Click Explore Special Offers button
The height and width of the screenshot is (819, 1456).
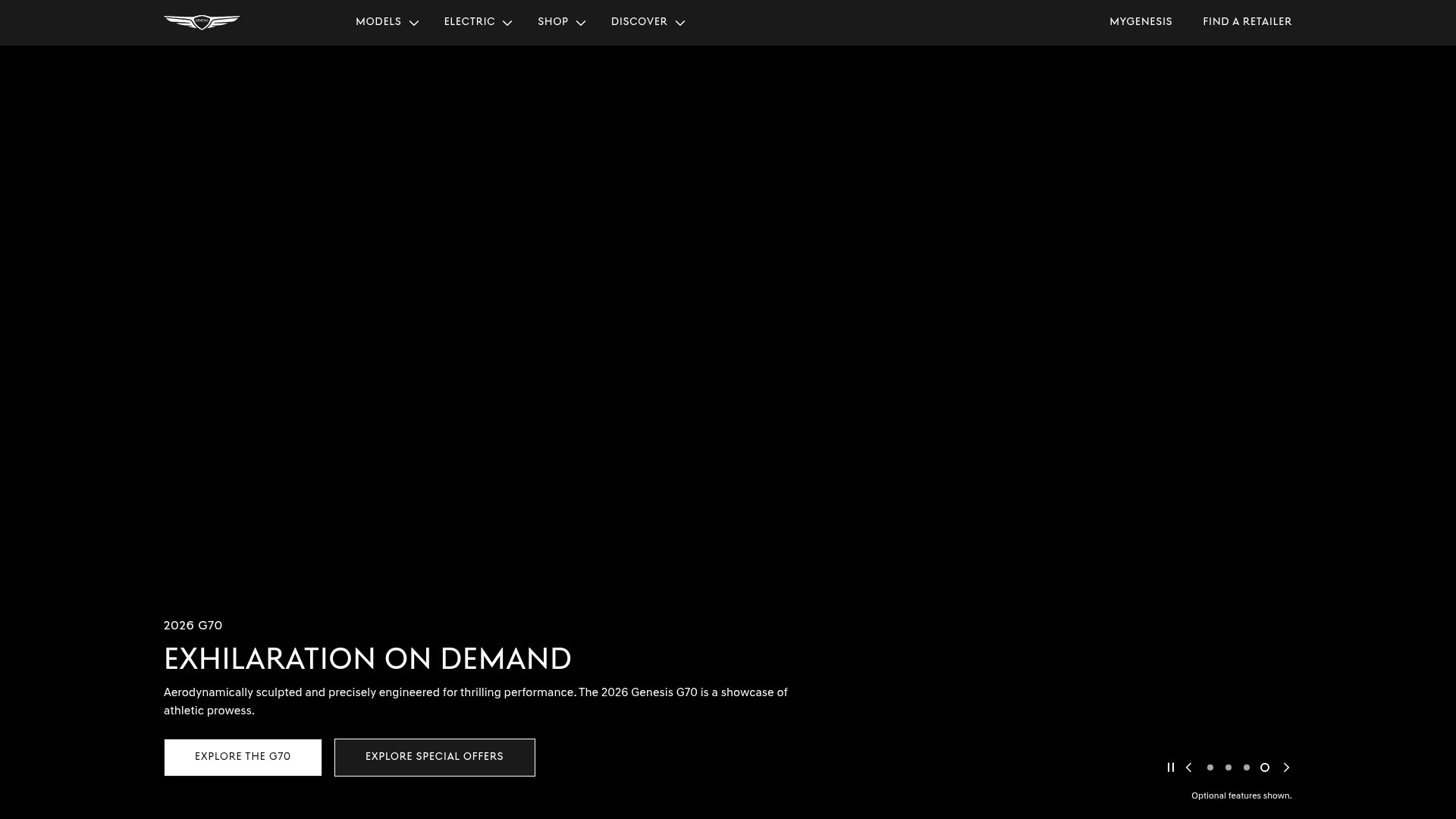435,758
